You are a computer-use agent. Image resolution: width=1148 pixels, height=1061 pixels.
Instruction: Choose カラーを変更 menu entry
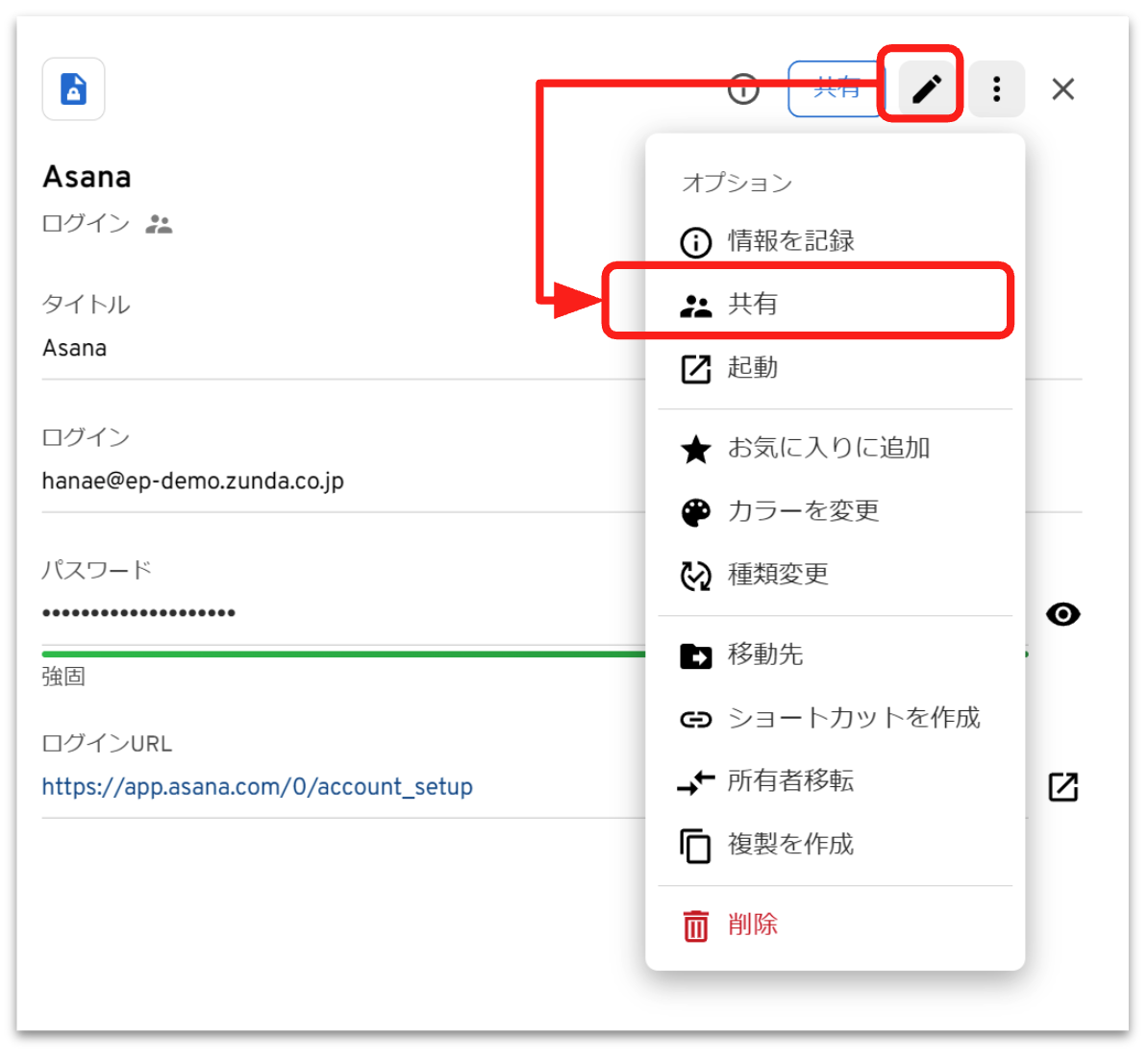click(x=835, y=510)
